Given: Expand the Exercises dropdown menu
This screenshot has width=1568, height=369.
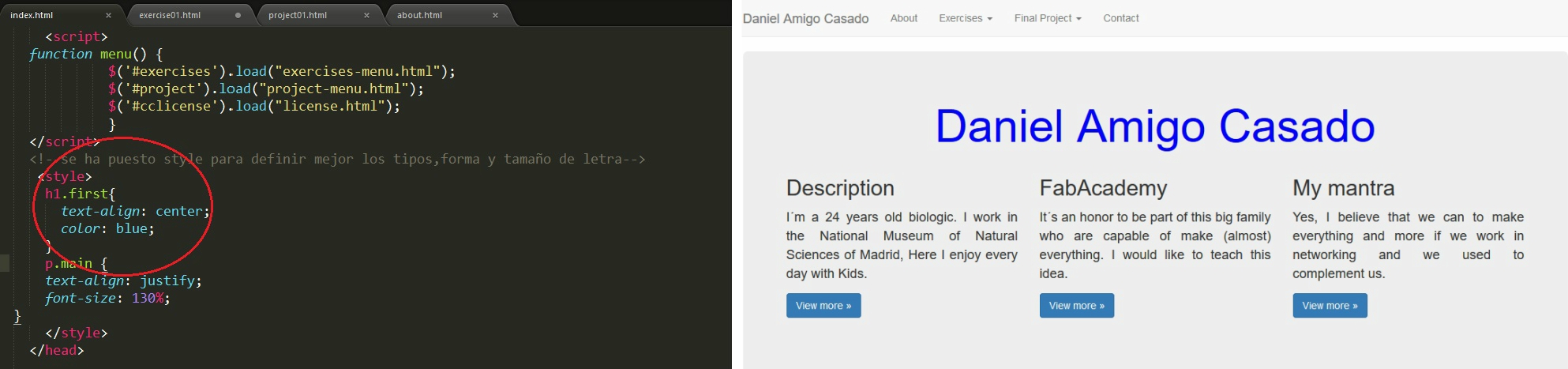Looking at the screenshot, I should tap(966, 18).
